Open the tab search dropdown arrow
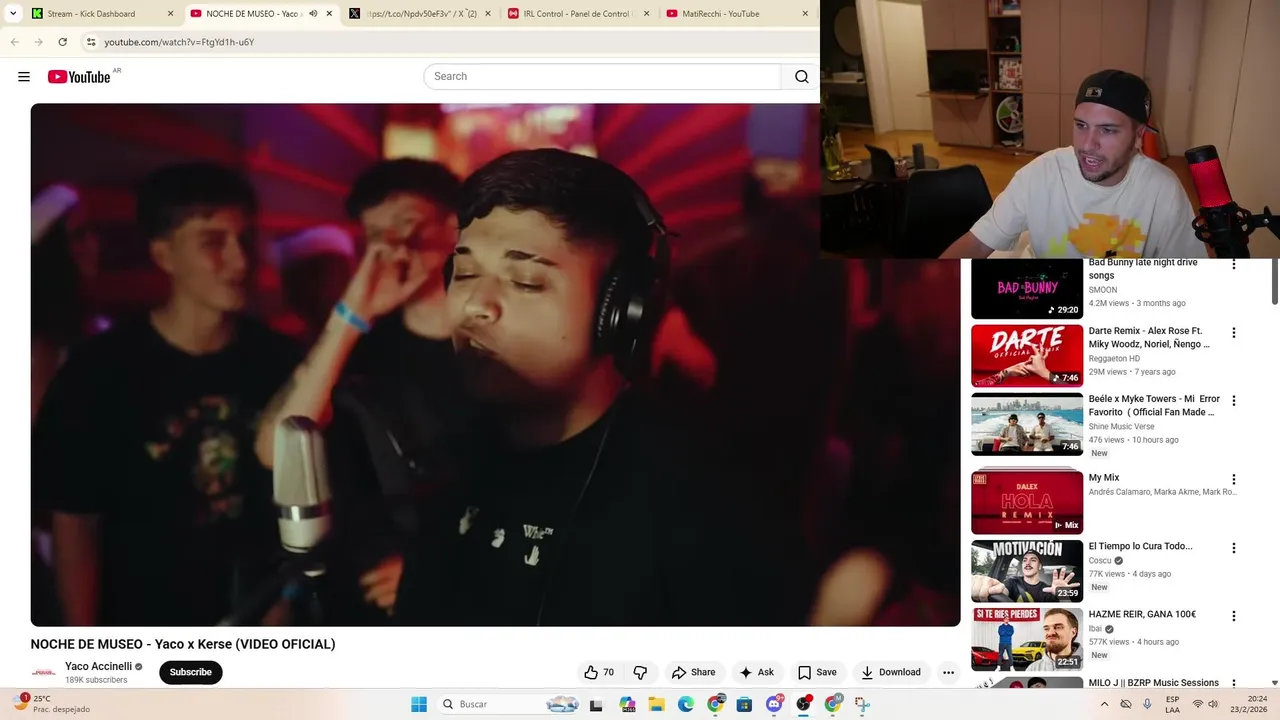 13,14
